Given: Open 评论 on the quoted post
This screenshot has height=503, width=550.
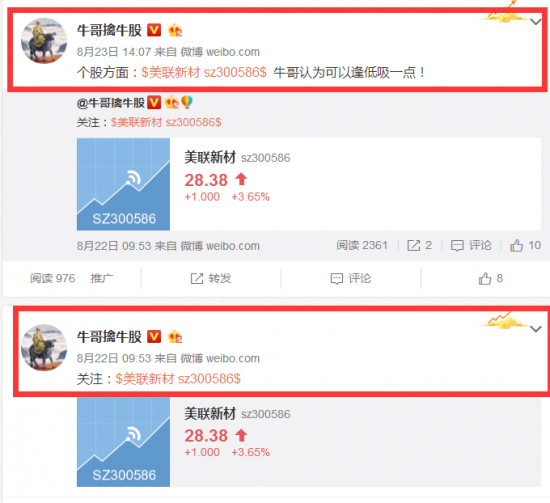Looking at the screenshot, I should (x=471, y=246).
